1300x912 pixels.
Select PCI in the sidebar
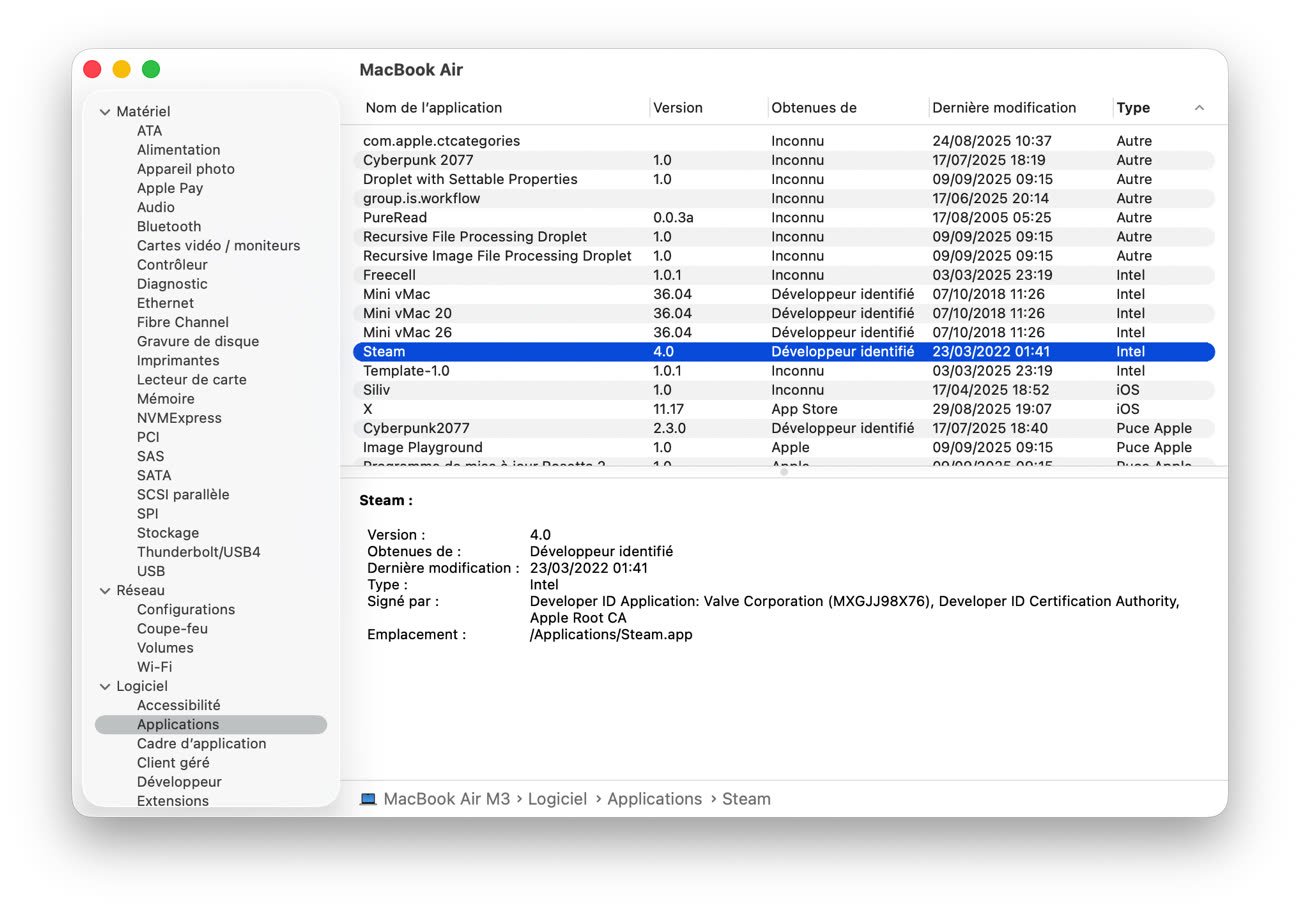pyautogui.click(x=148, y=437)
